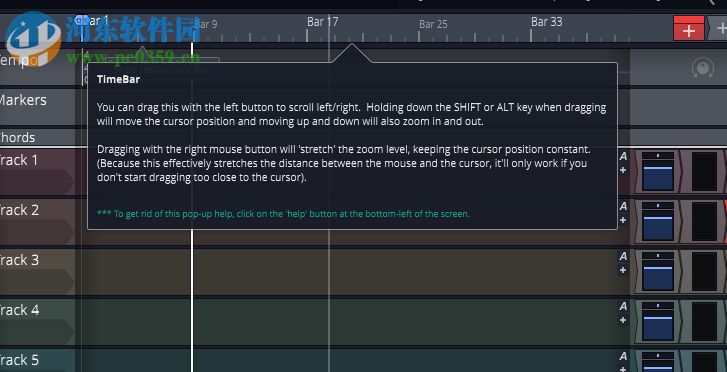
Task: Click the red plus new-plugin button
Action: pos(689,28)
